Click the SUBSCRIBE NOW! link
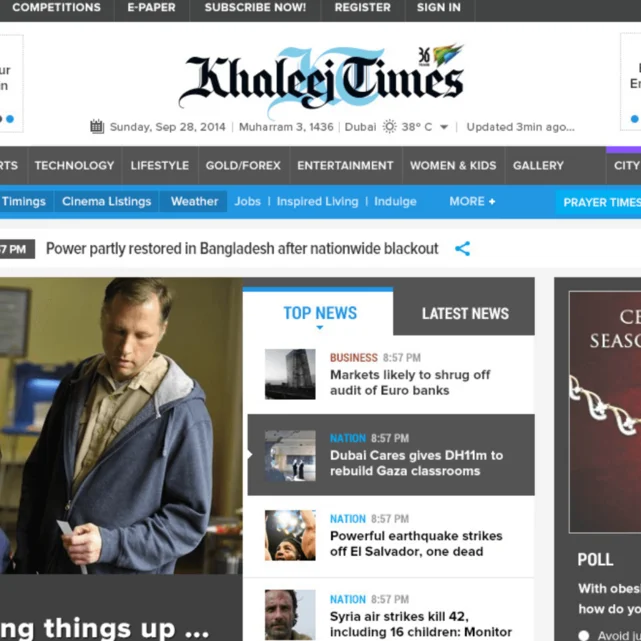641x641 pixels. tap(255, 7)
